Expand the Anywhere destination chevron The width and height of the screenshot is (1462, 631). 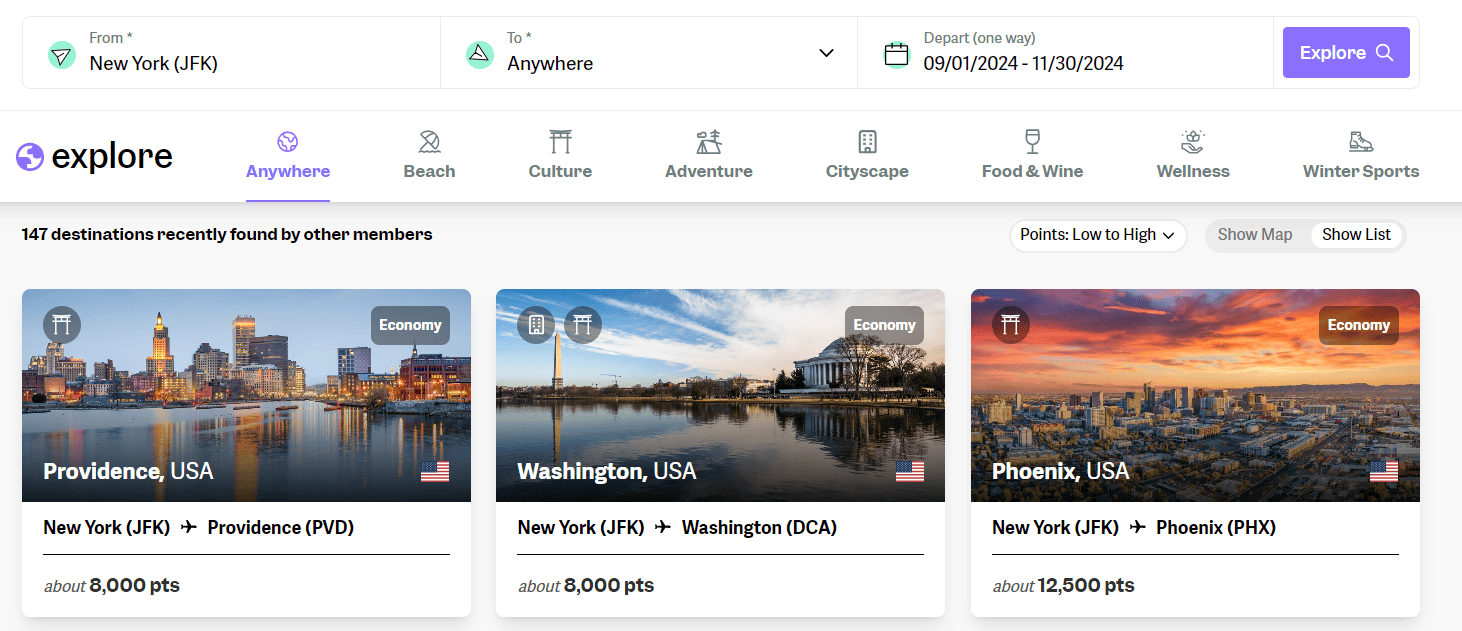pyautogui.click(x=824, y=52)
